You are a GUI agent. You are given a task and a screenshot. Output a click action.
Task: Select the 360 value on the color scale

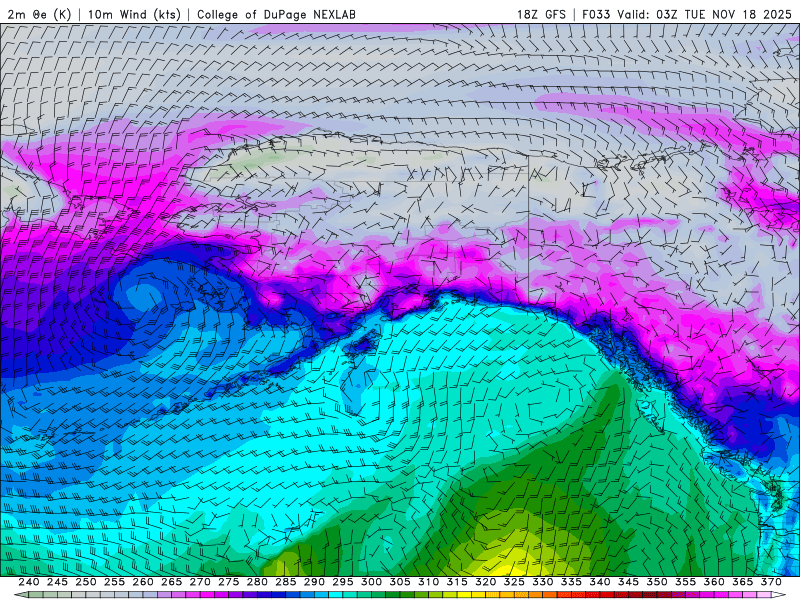coord(714,582)
